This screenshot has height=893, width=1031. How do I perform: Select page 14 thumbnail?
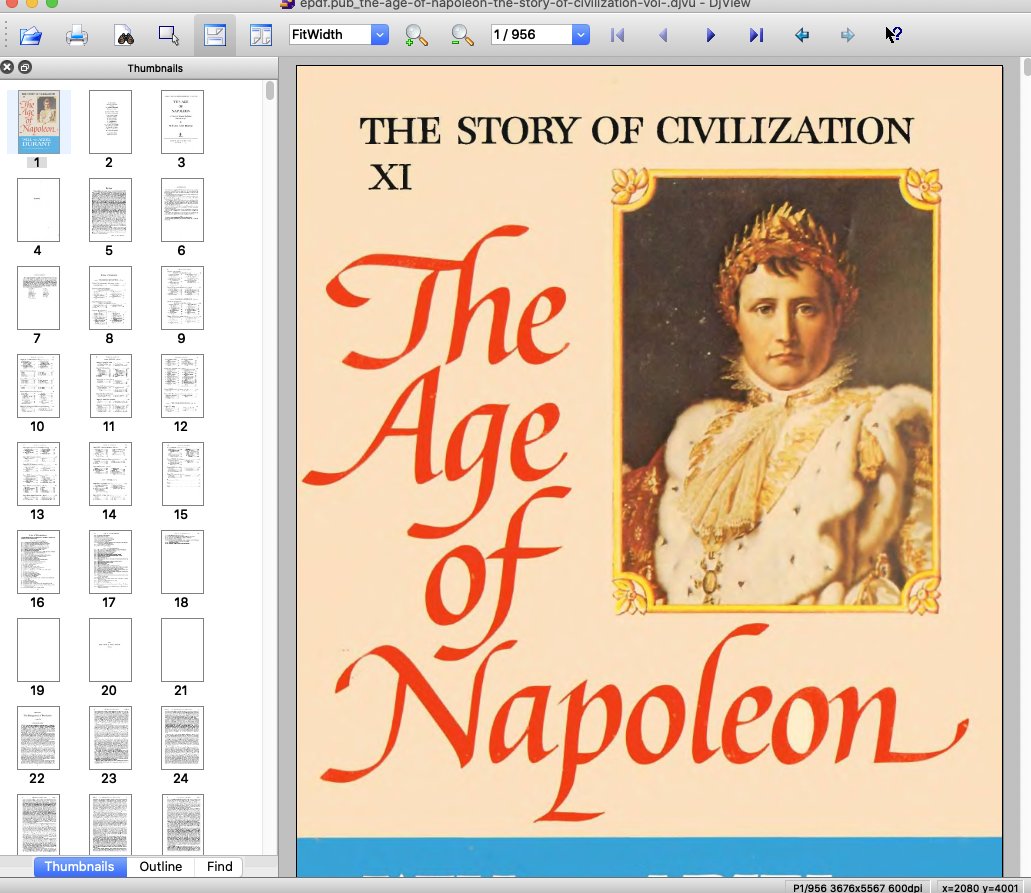110,473
